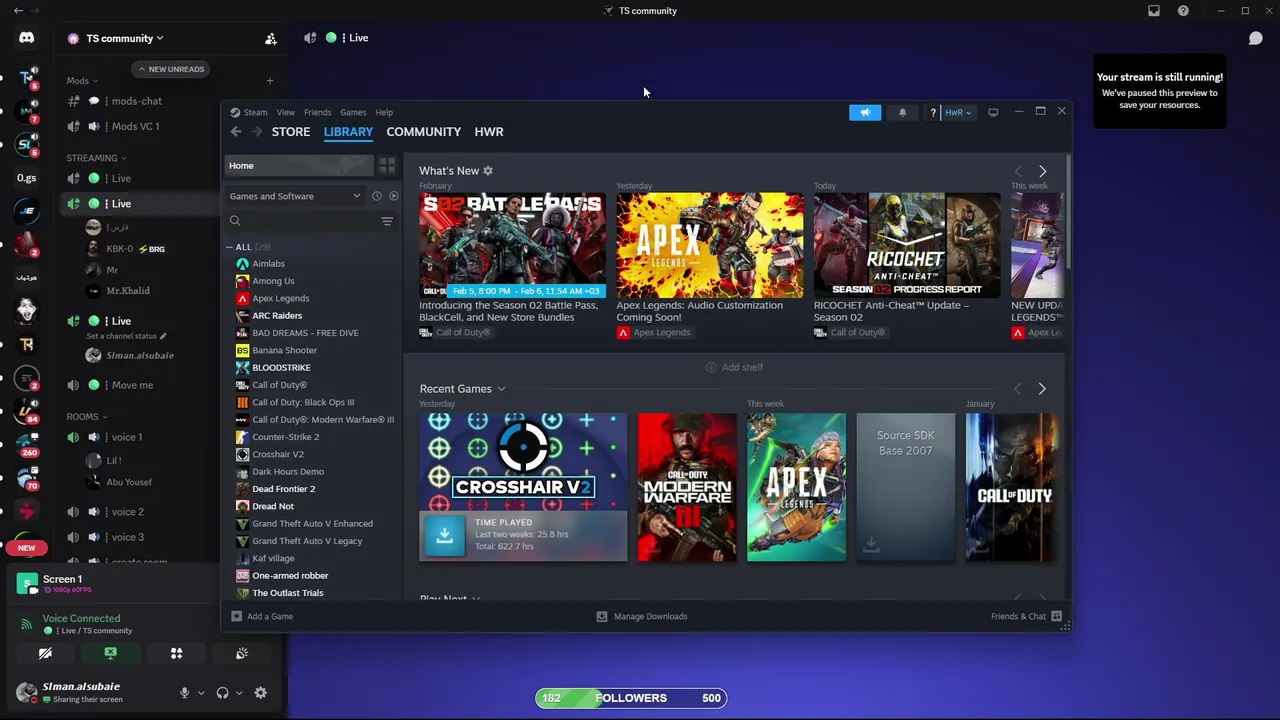Toggle sort by recent clock icon

377,196
